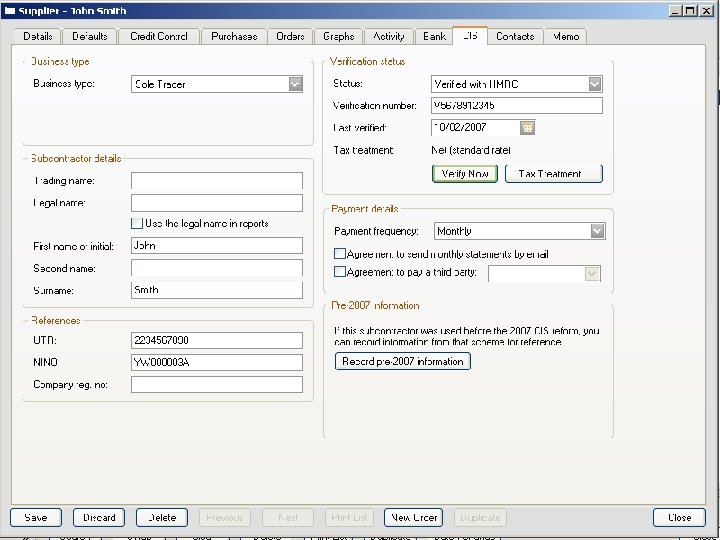Click the Verify Now button
Image resolution: width=720 pixels, height=540 pixels.
(465, 174)
